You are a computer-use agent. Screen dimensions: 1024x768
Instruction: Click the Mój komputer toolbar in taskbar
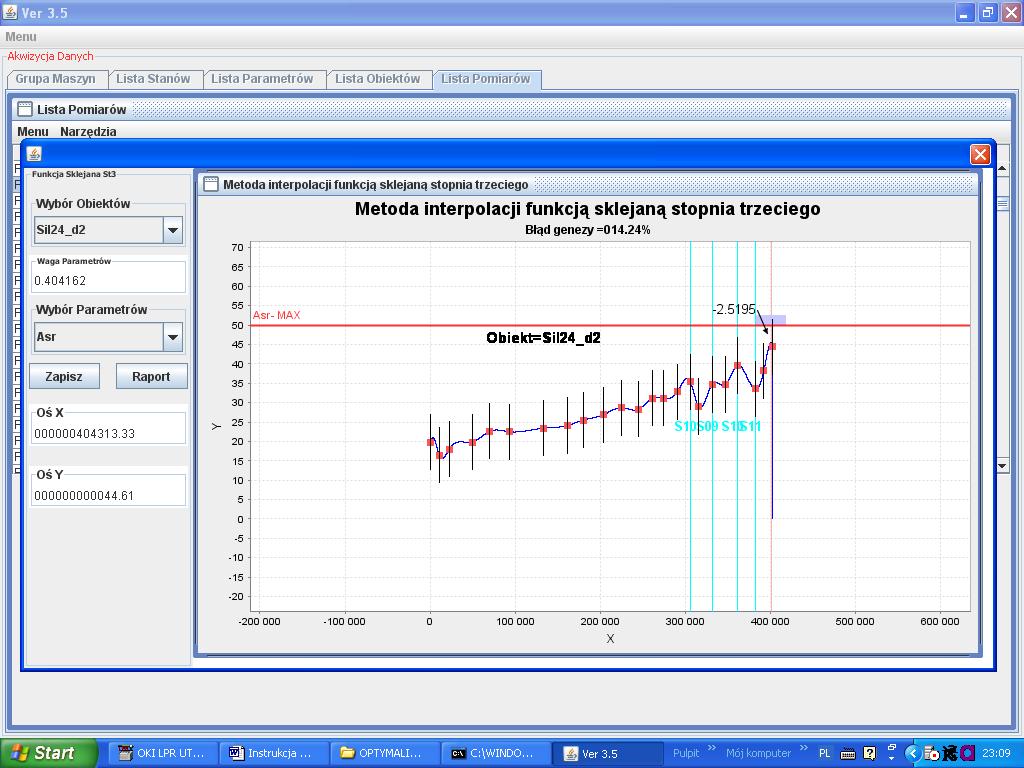point(758,753)
